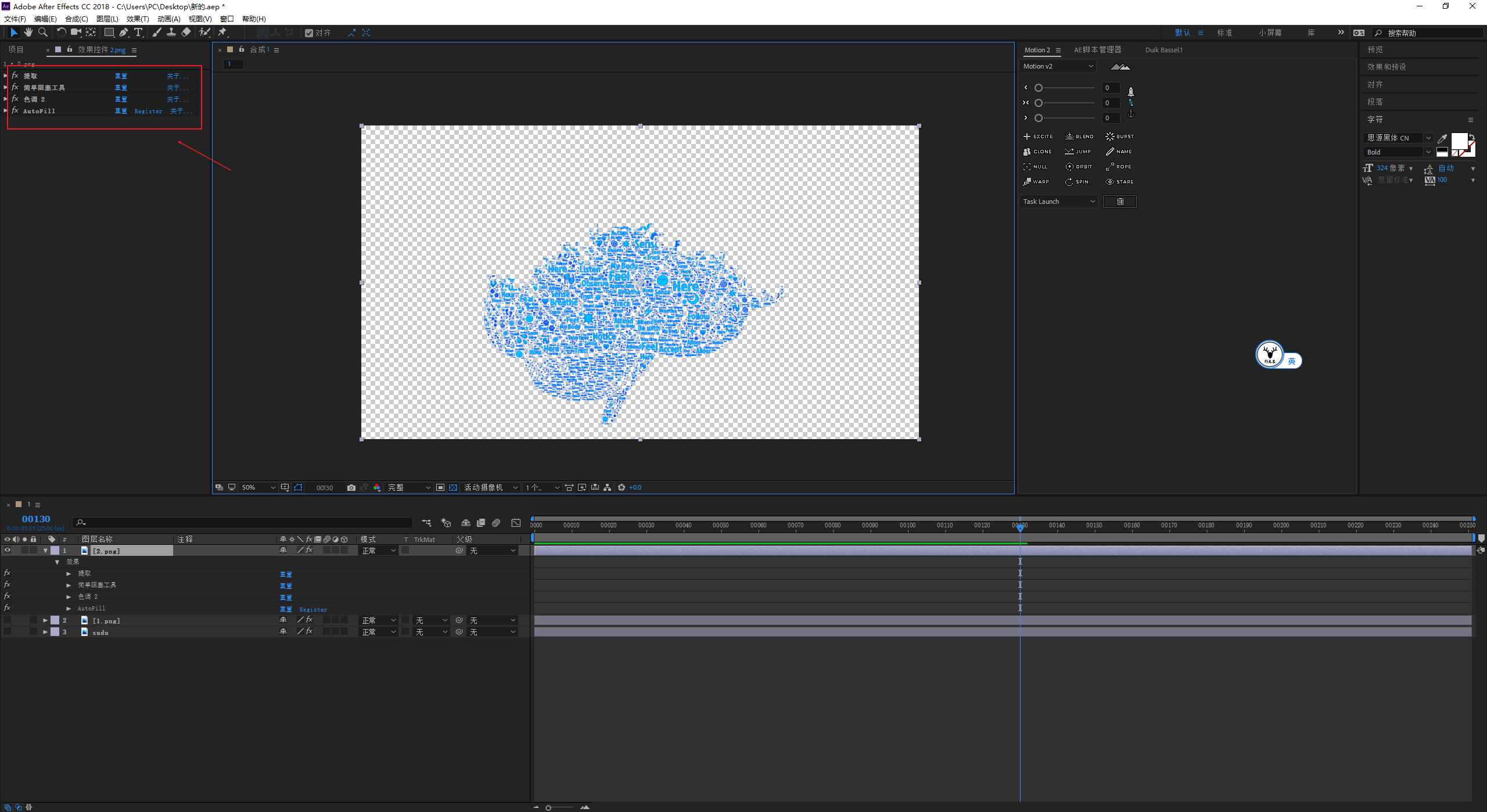Viewport: 1487px width, 812px height.
Task: Select the Zoom magnifier tool
Action: tap(42, 33)
